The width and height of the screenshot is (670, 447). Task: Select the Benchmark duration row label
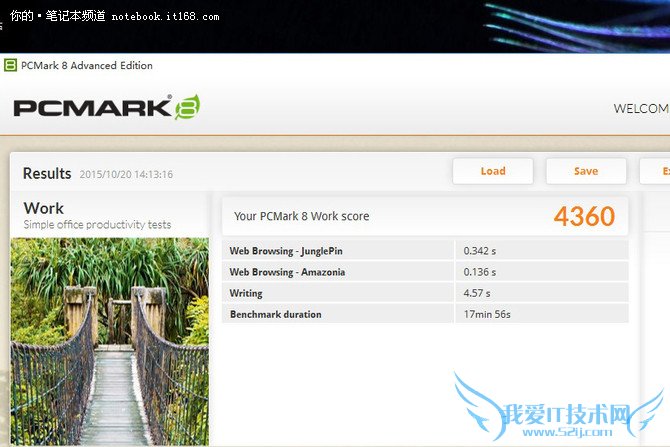point(276,314)
